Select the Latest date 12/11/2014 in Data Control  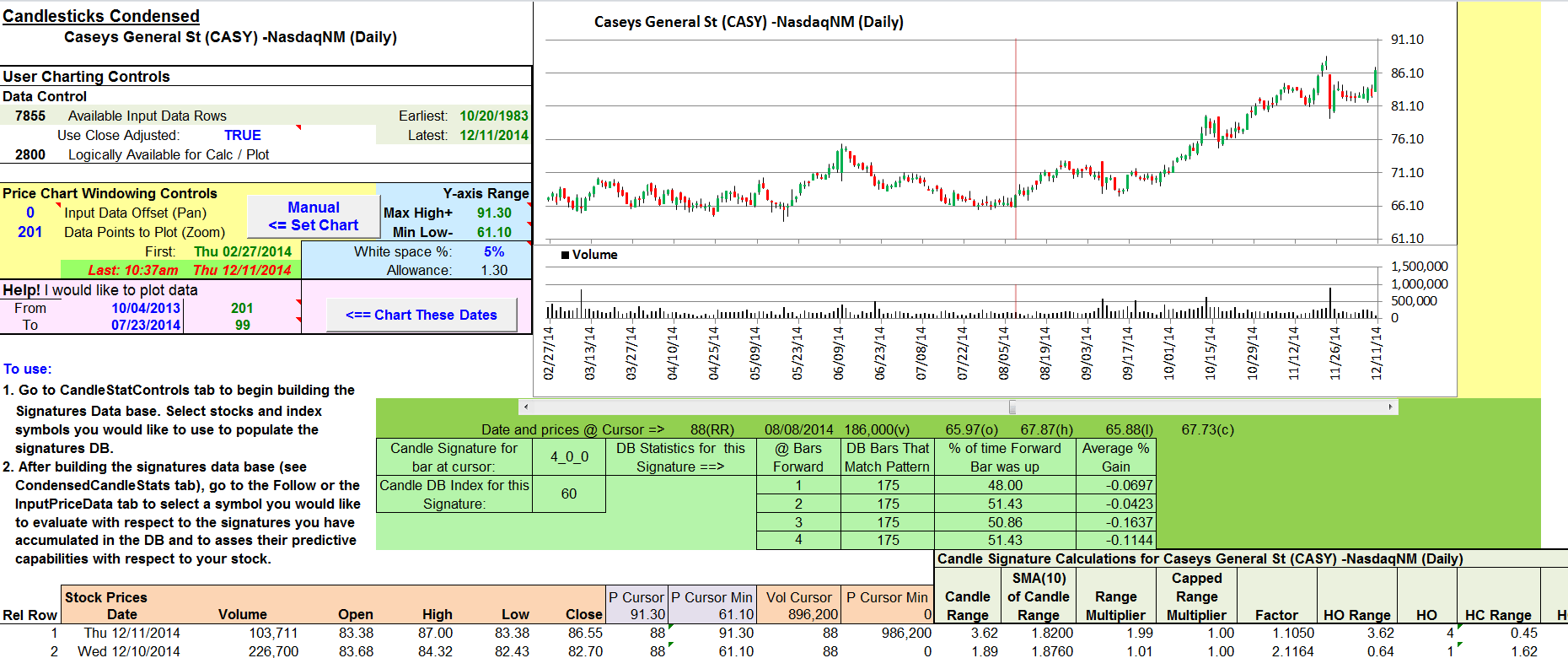point(494,135)
